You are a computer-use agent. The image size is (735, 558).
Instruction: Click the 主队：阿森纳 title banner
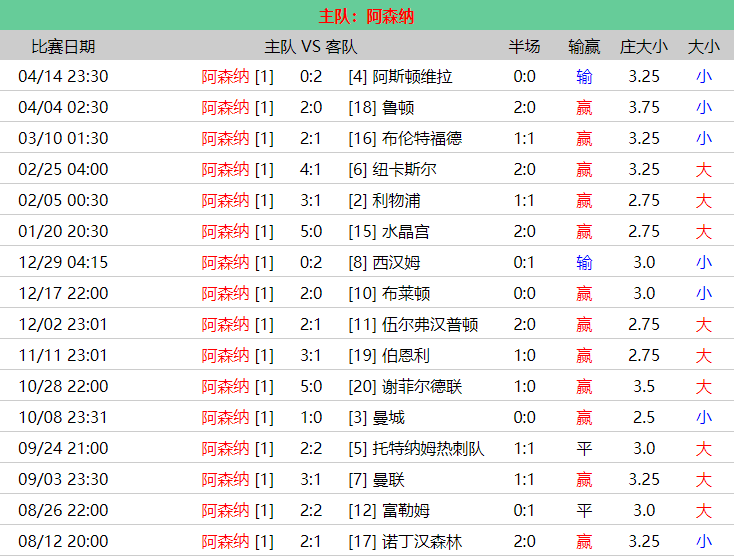367,16
